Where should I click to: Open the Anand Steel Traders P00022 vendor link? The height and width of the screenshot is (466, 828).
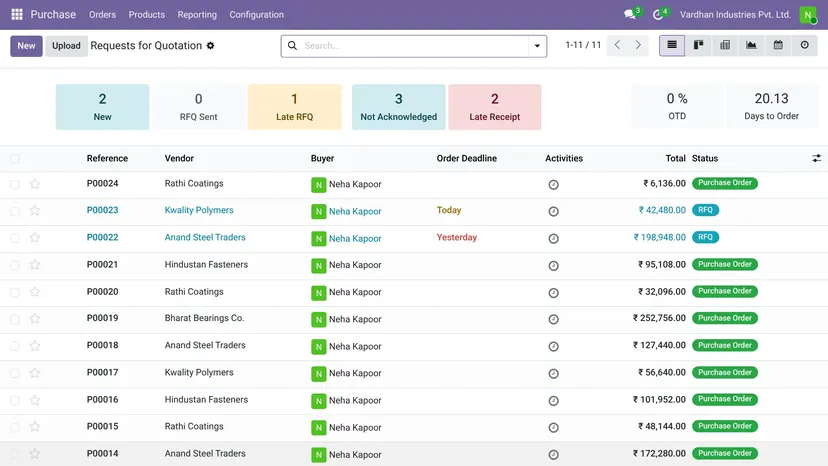(205, 237)
